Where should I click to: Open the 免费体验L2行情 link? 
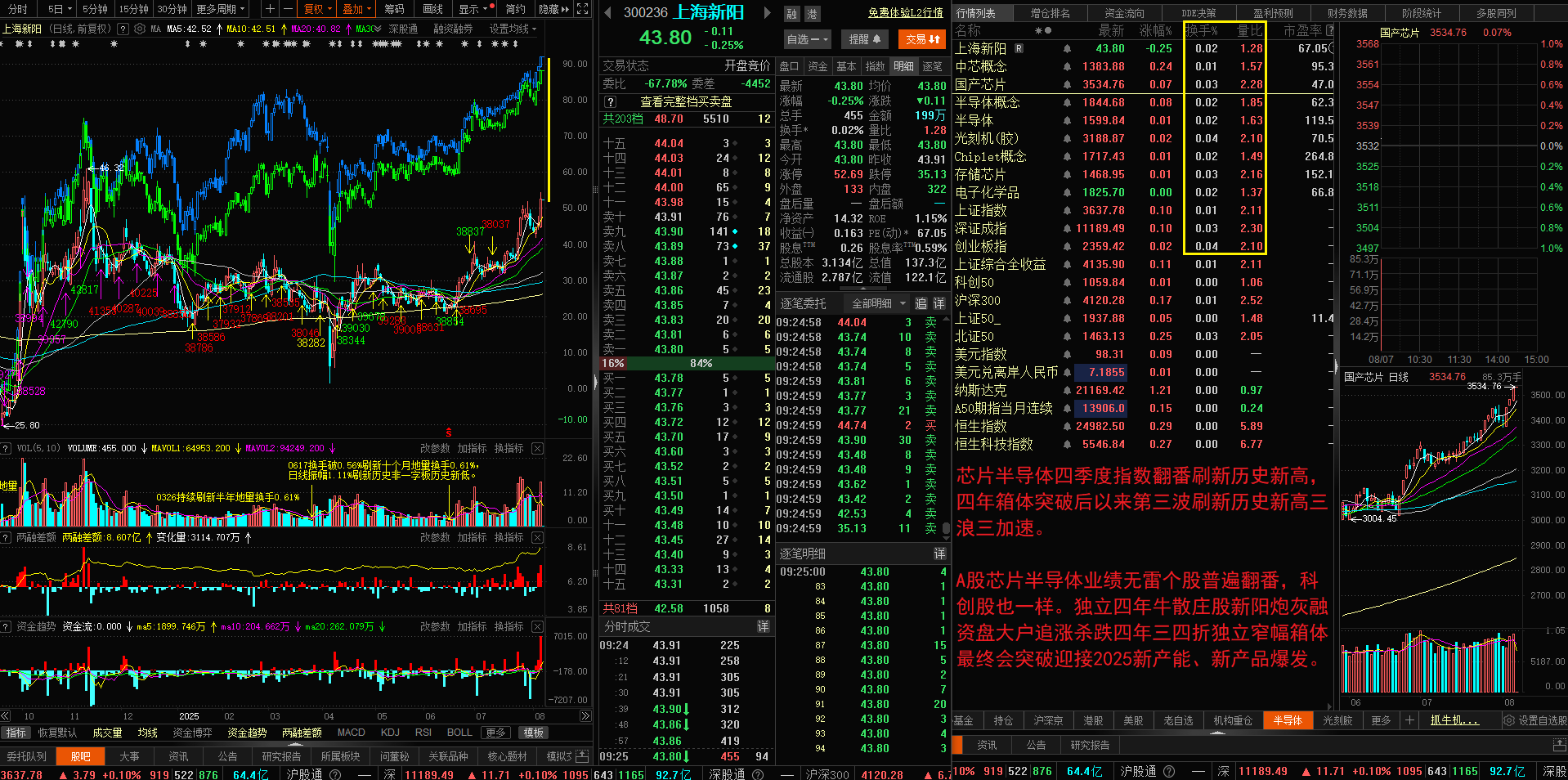[x=906, y=13]
